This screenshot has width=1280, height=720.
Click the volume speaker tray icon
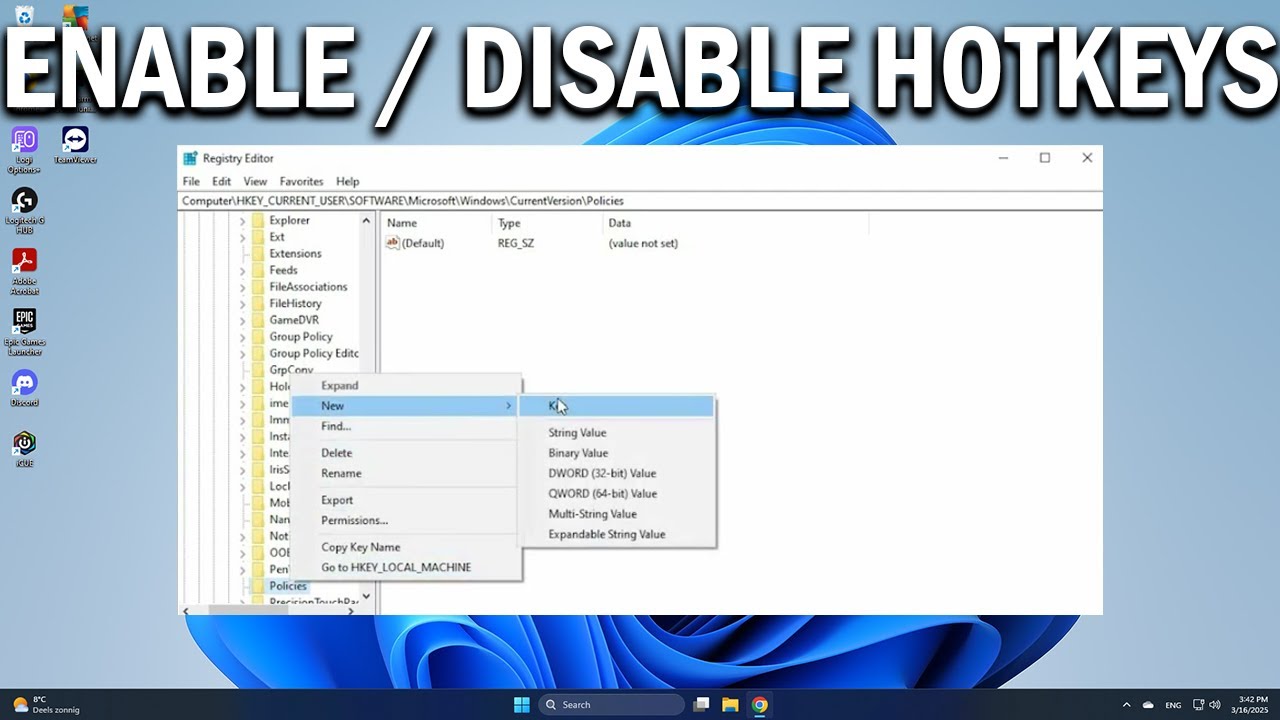tap(1215, 705)
